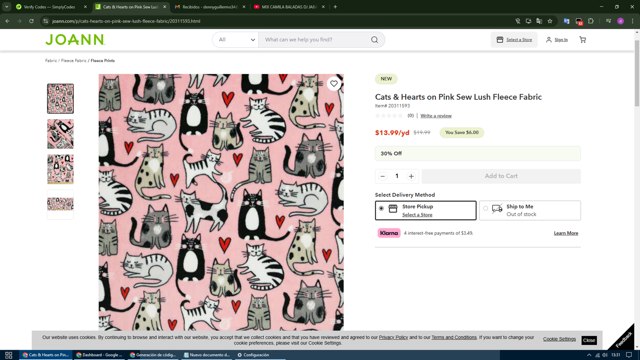Switch to MIX CAMILA BALADAS tab
640x360 pixels.
[288, 7]
